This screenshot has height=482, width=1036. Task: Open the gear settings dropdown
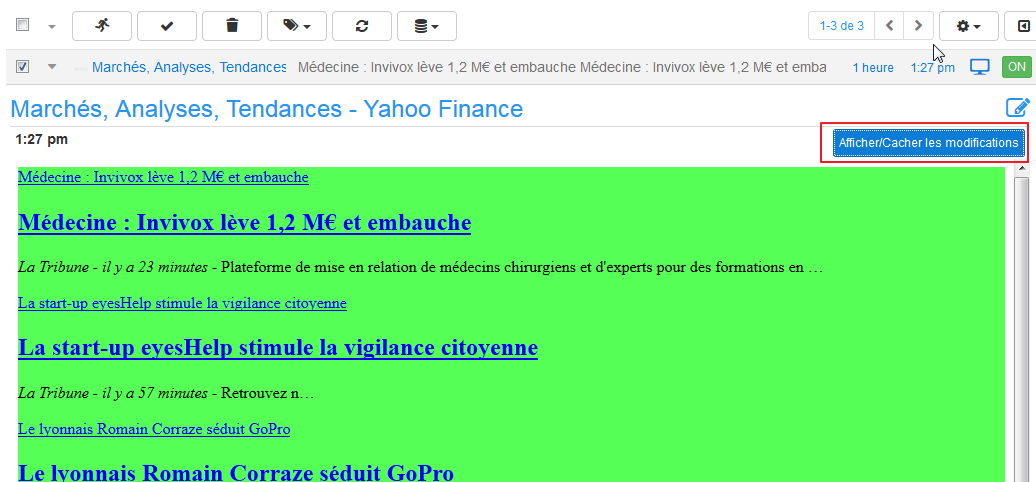[969, 26]
